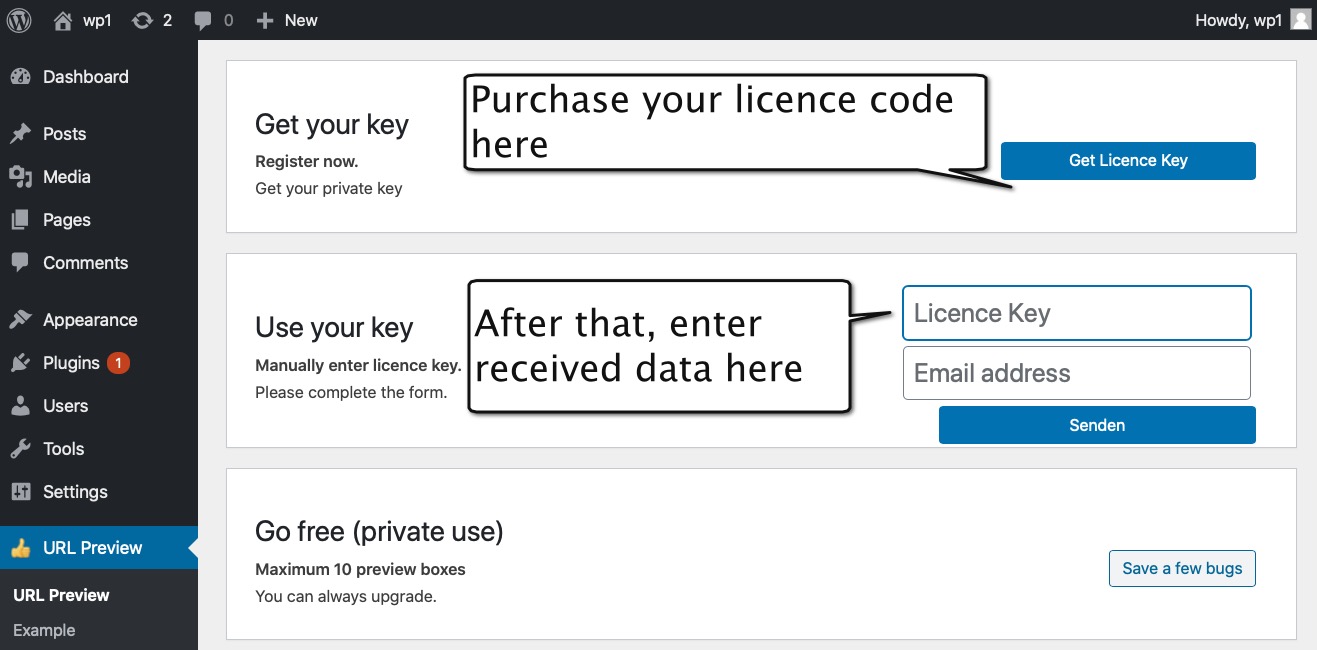Viewport: 1317px width, 650px height.
Task: Click the Posts pushpin icon
Action: pyautogui.click(x=20, y=134)
